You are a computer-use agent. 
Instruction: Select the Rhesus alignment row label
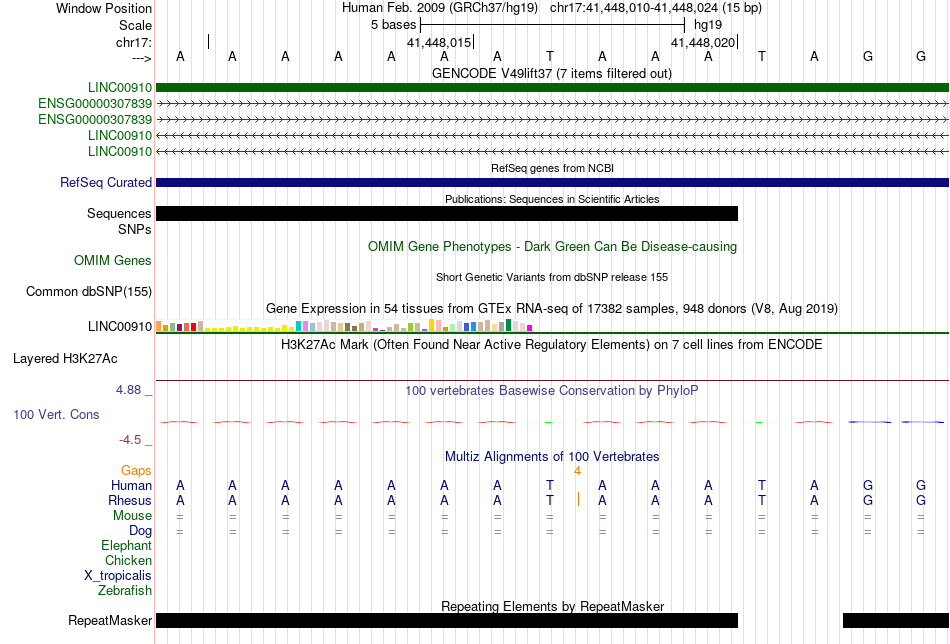click(x=130, y=500)
